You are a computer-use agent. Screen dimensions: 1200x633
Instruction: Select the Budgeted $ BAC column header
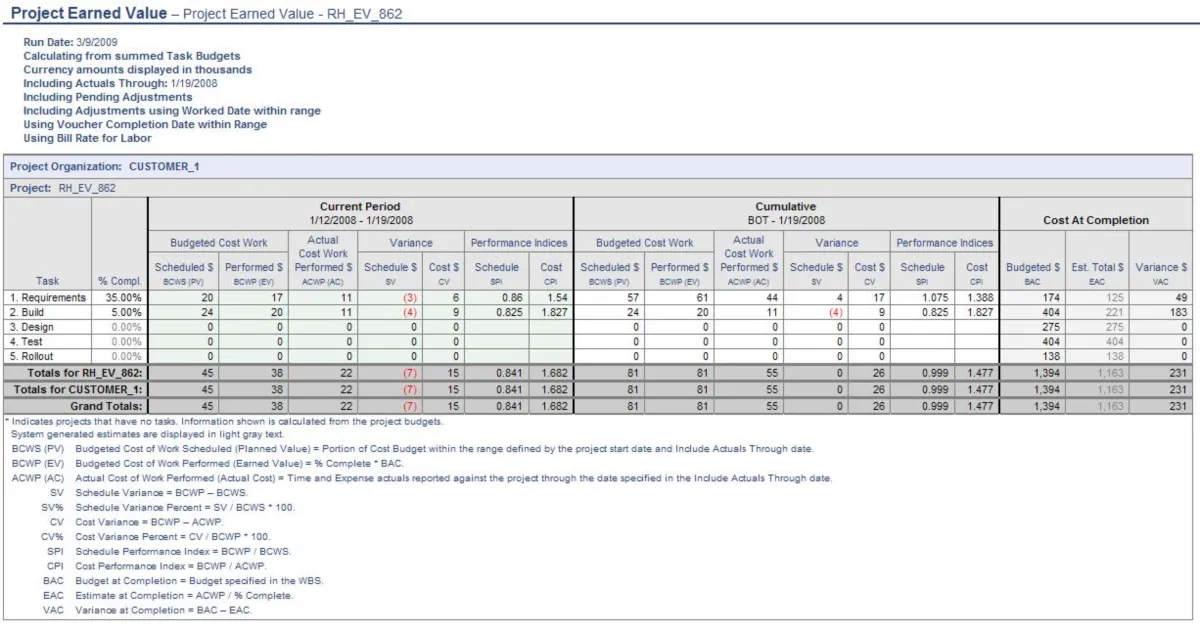(x=1032, y=273)
